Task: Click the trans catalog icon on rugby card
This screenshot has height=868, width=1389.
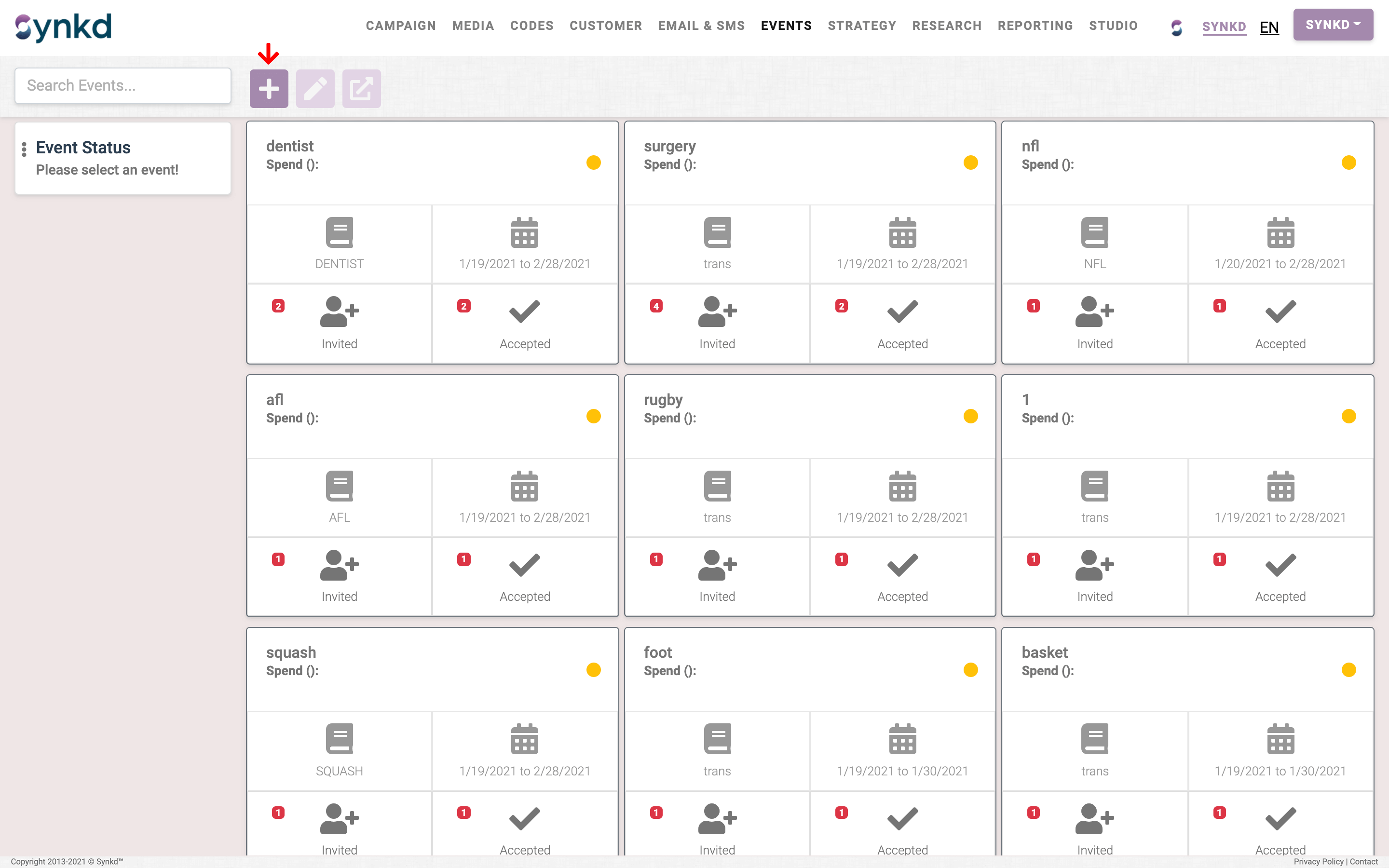Action: click(717, 485)
